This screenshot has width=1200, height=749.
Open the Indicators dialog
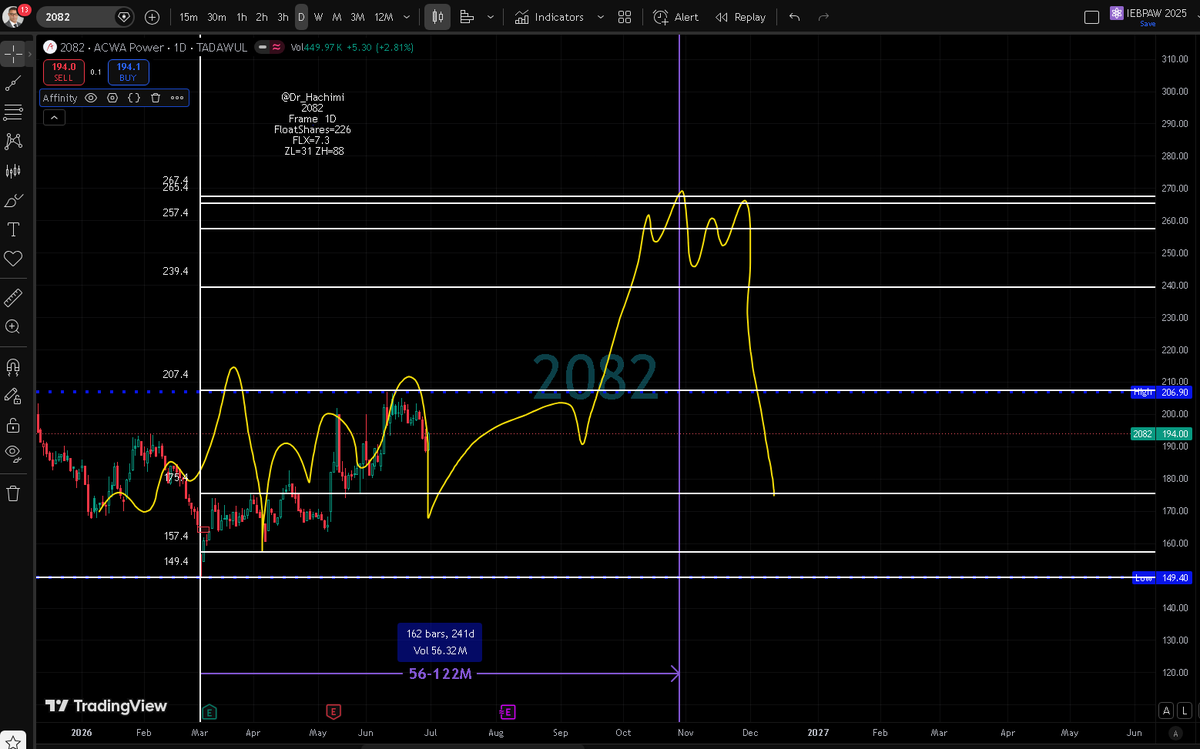point(549,17)
